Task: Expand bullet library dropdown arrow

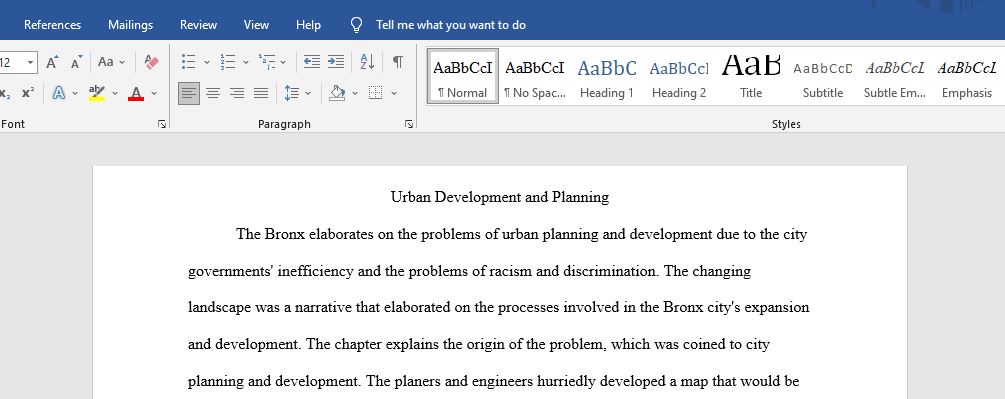Action: (x=206, y=62)
